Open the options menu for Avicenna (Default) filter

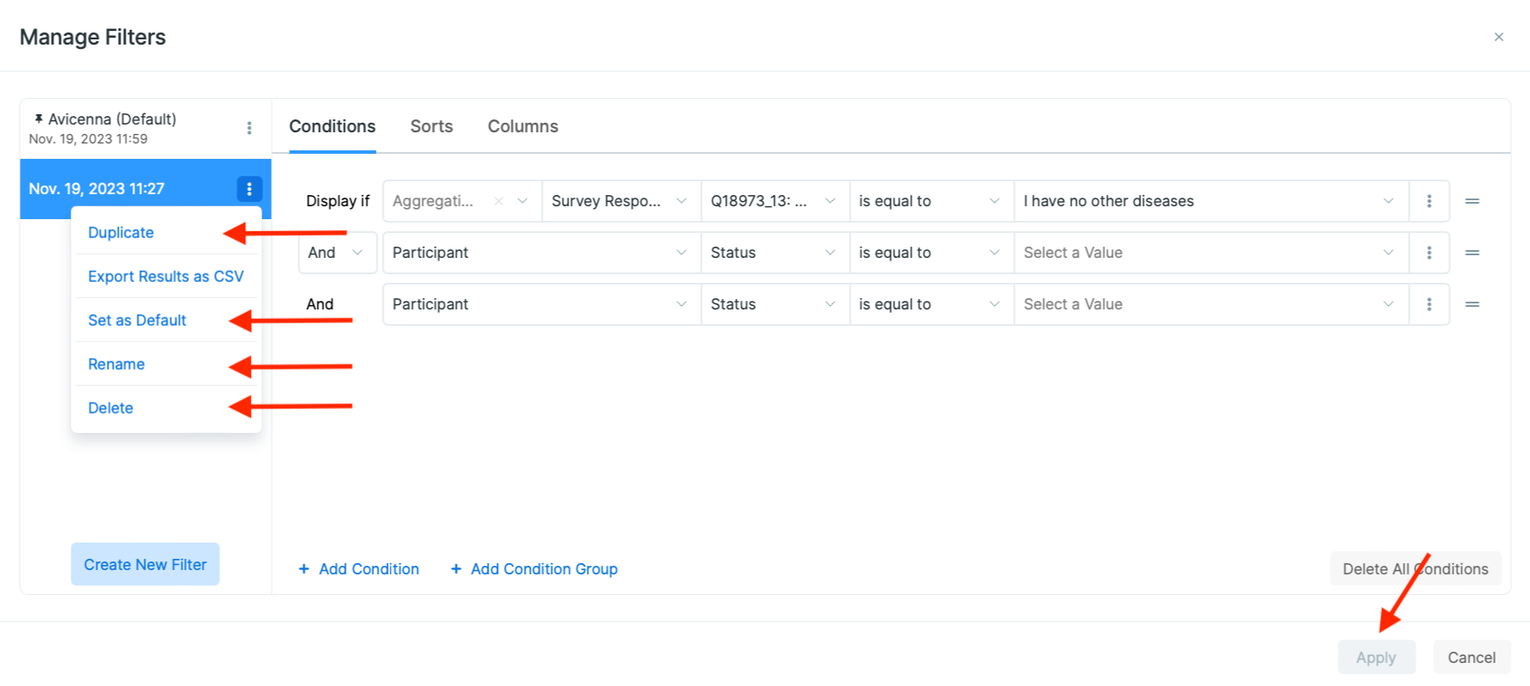click(x=249, y=128)
